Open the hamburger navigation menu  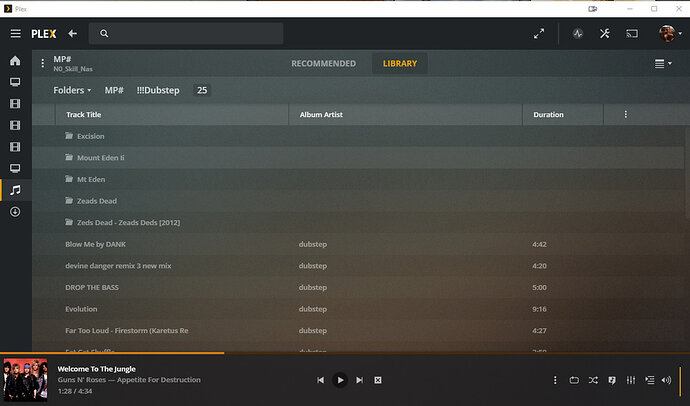click(x=15, y=33)
